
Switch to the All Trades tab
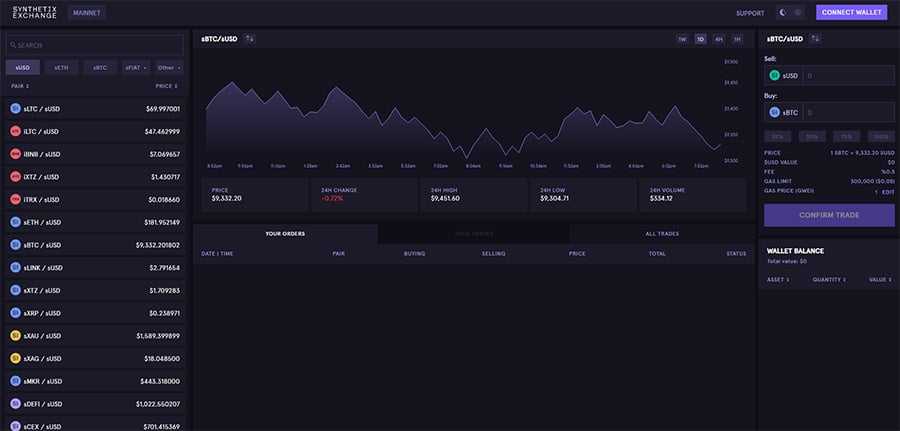pos(662,234)
